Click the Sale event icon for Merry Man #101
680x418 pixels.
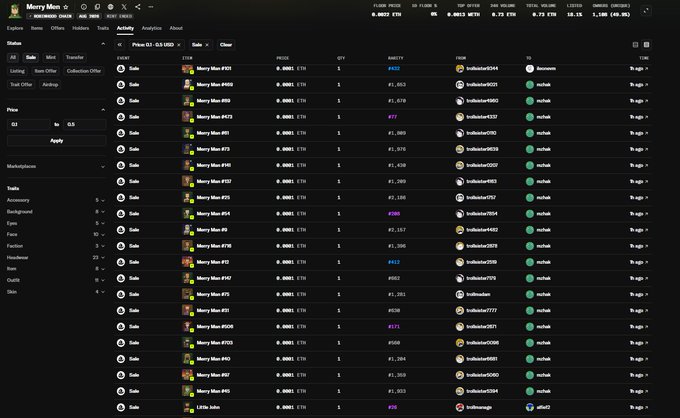121,69
